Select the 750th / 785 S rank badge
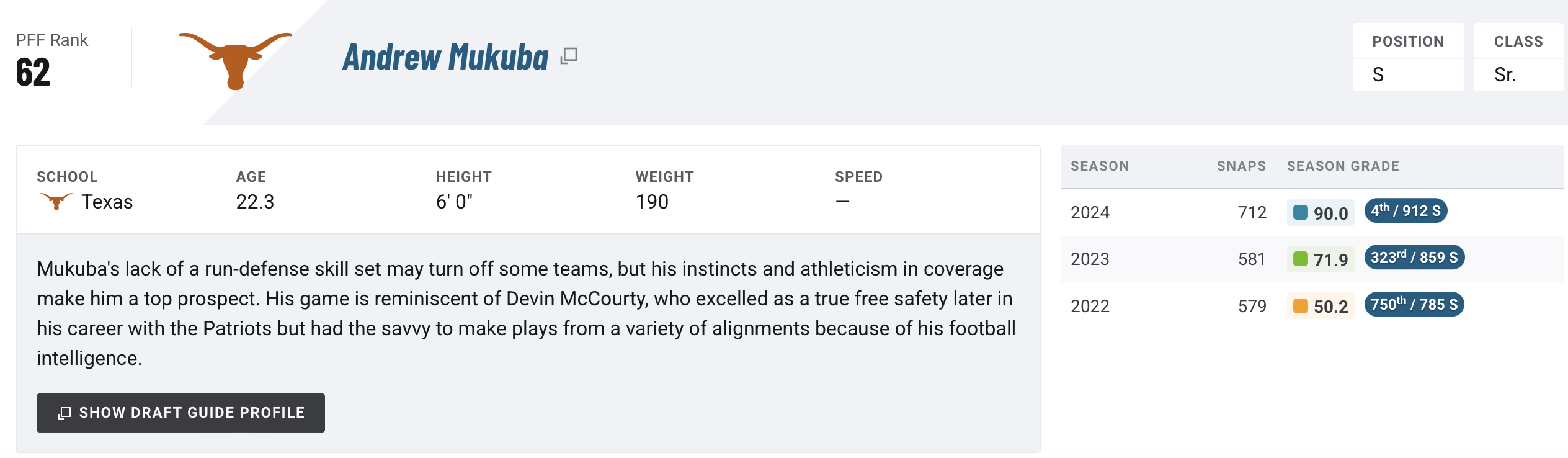The height and width of the screenshot is (458, 1568). (1414, 305)
